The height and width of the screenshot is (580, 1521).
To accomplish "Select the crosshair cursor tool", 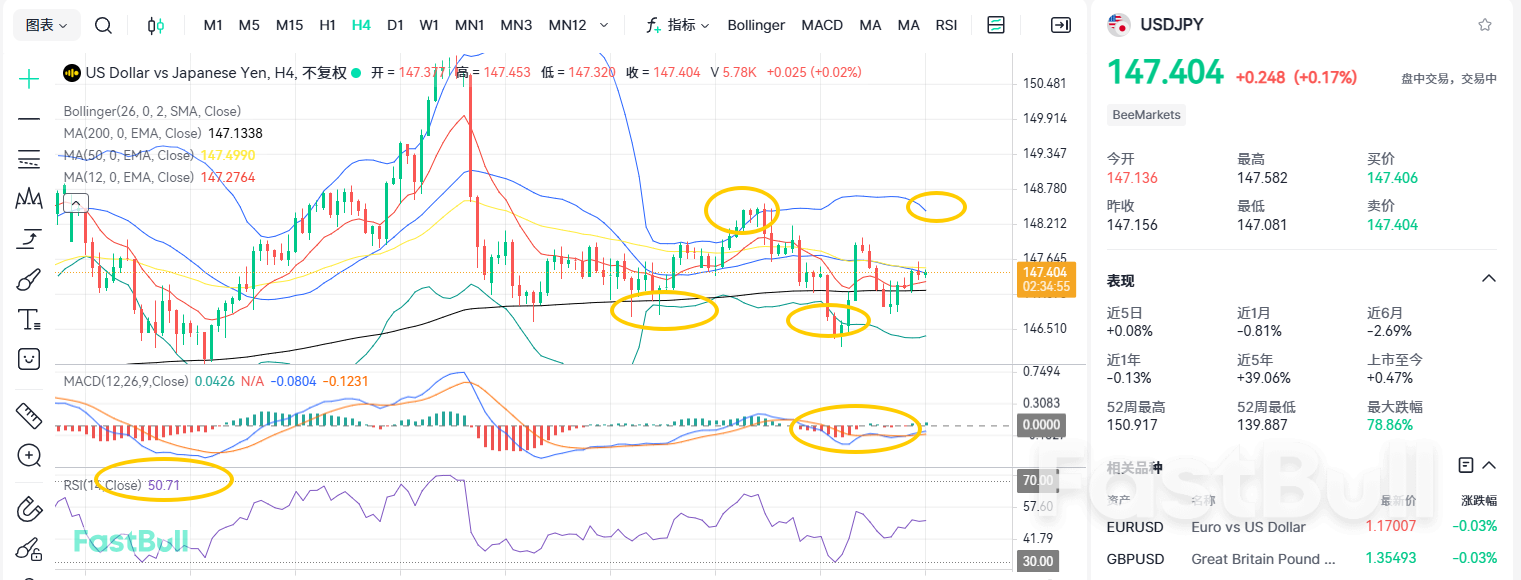I will [x=29, y=79].
